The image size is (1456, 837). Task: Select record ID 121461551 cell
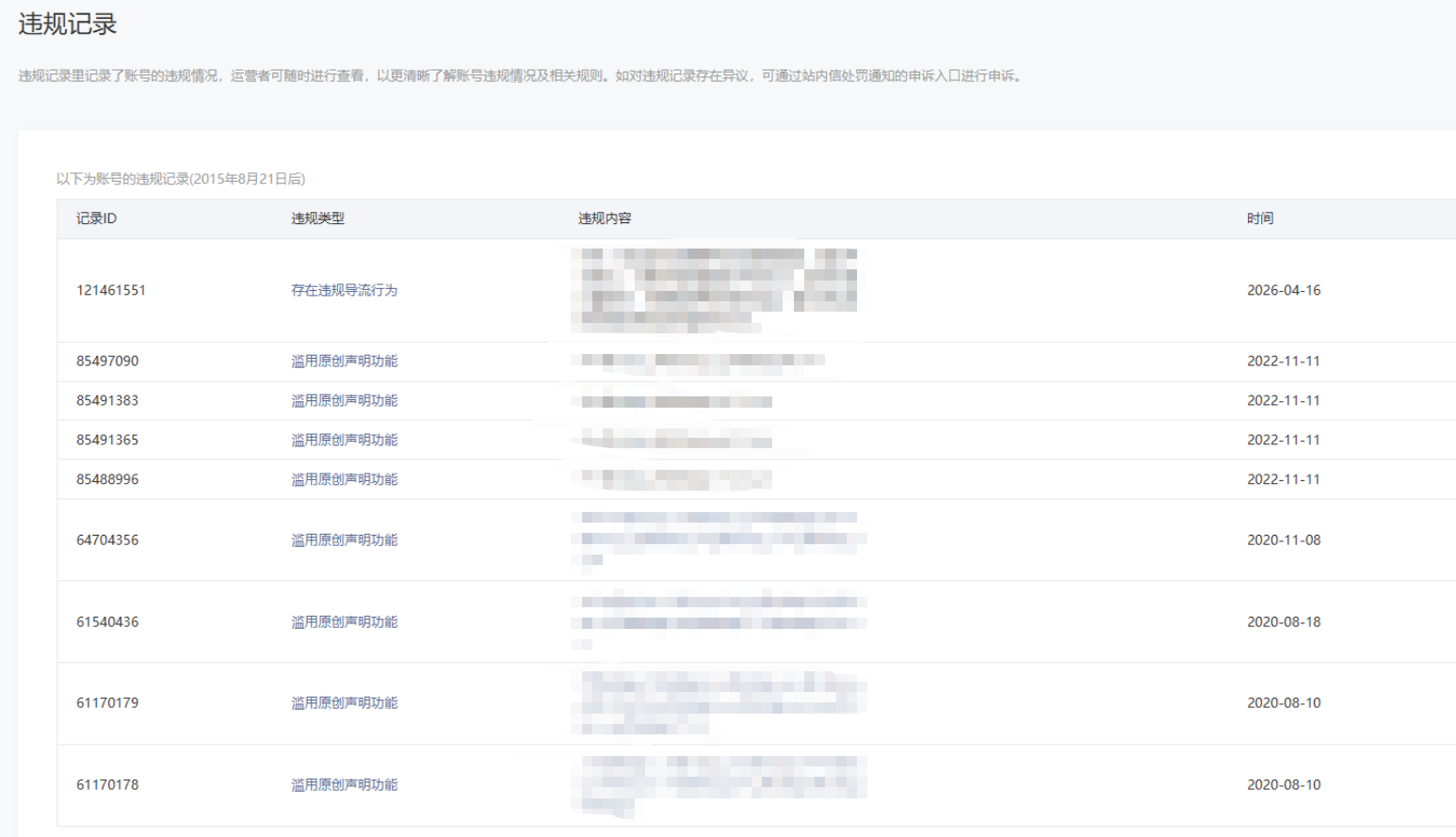pyautogui.click(x=111, y=290)
